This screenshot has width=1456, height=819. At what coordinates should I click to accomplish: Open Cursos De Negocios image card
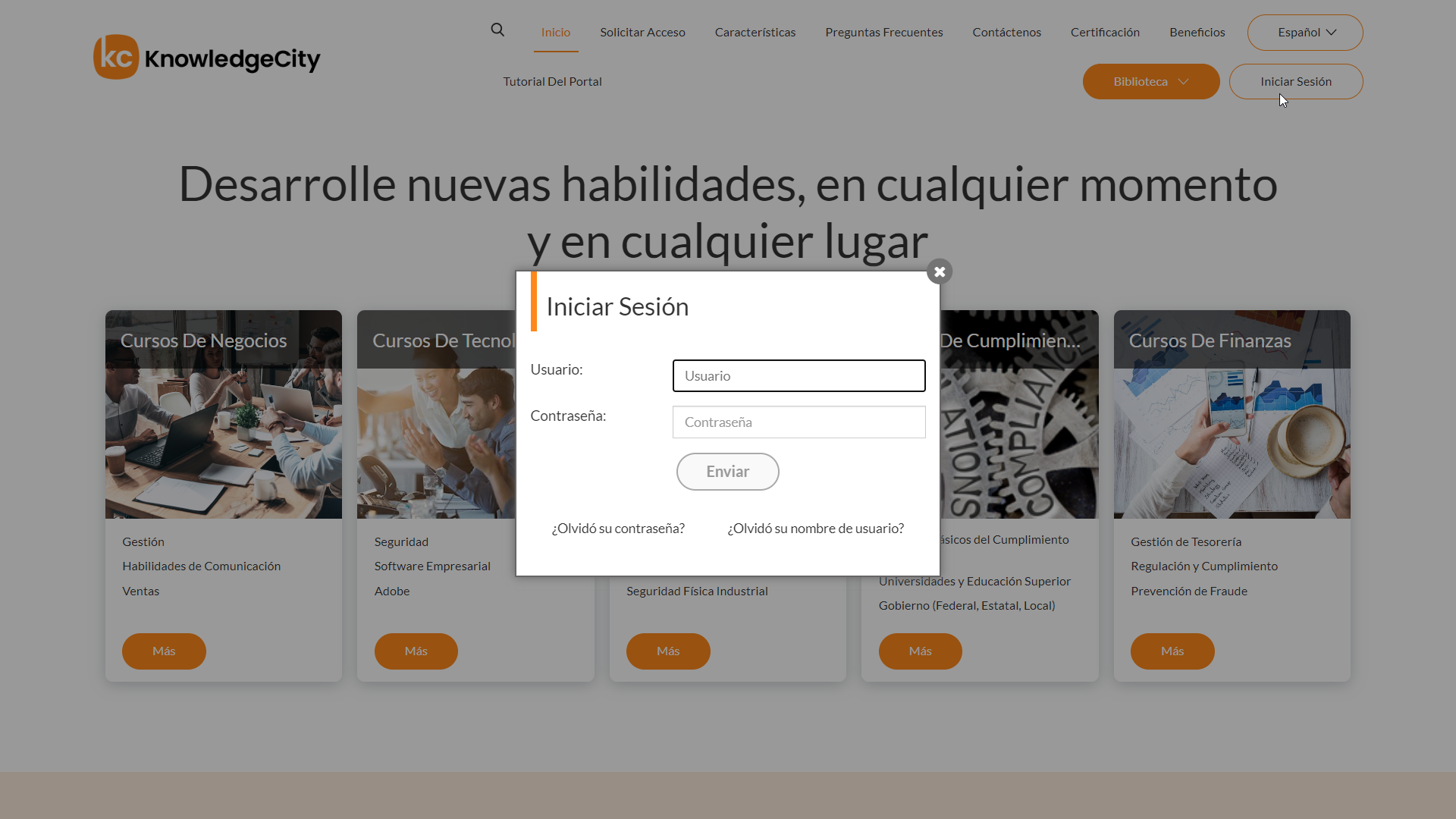coord(224,414)
